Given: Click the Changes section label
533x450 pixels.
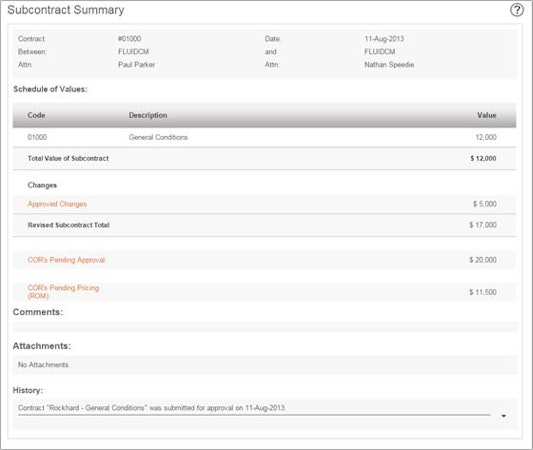Looking at the screenshot, I should [42, 185].
